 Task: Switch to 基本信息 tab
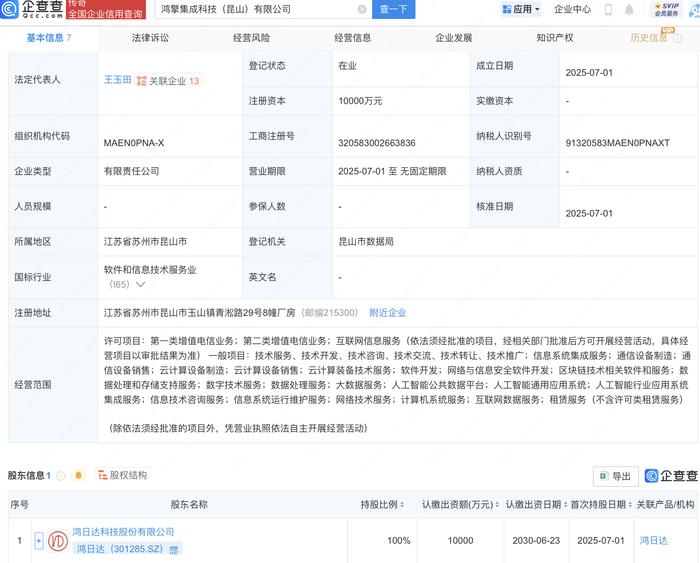(49, 38)
